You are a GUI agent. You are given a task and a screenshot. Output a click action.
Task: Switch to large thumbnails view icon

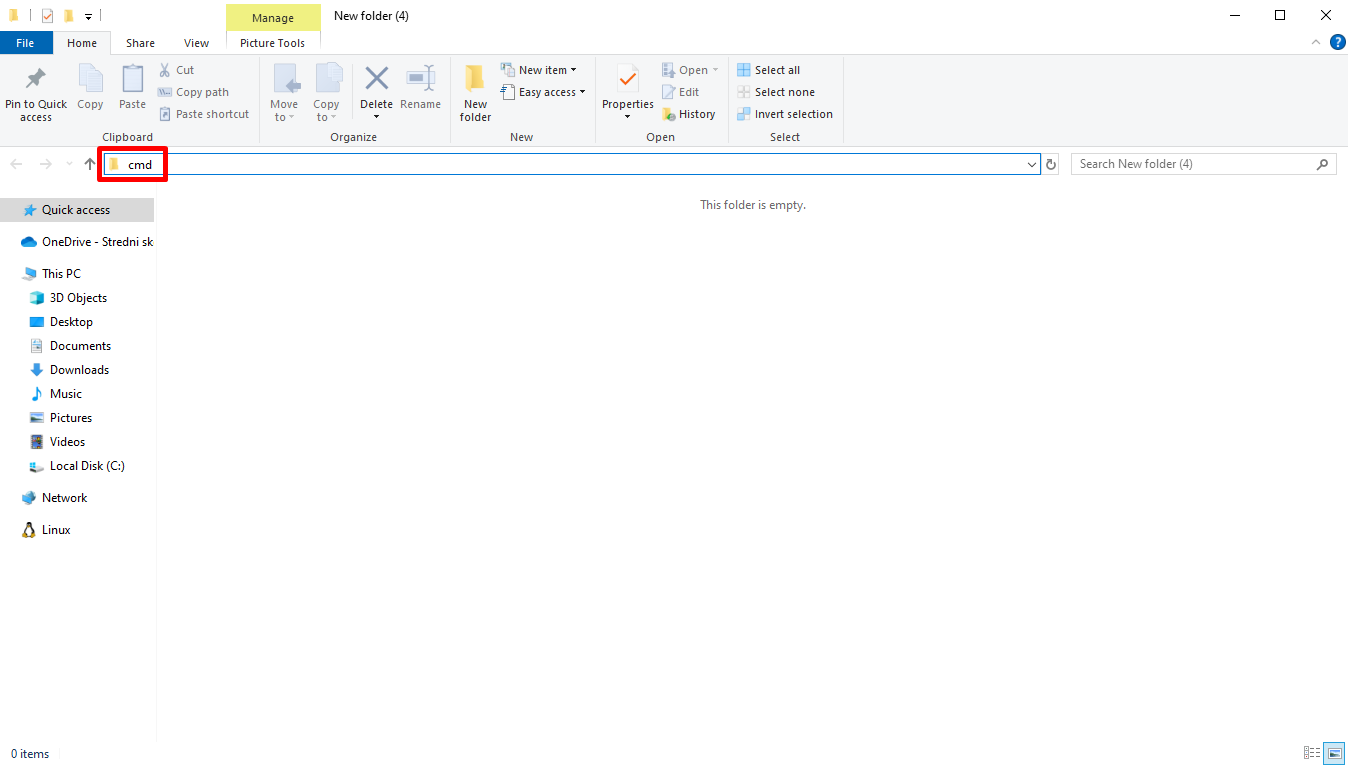pos(1334,753)
